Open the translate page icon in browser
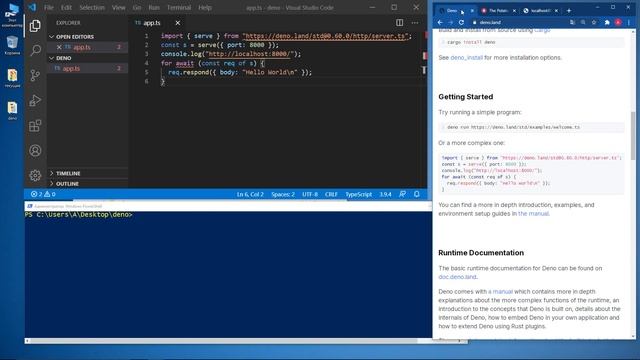Screen dimensions: 640x360 pos(572,22)
